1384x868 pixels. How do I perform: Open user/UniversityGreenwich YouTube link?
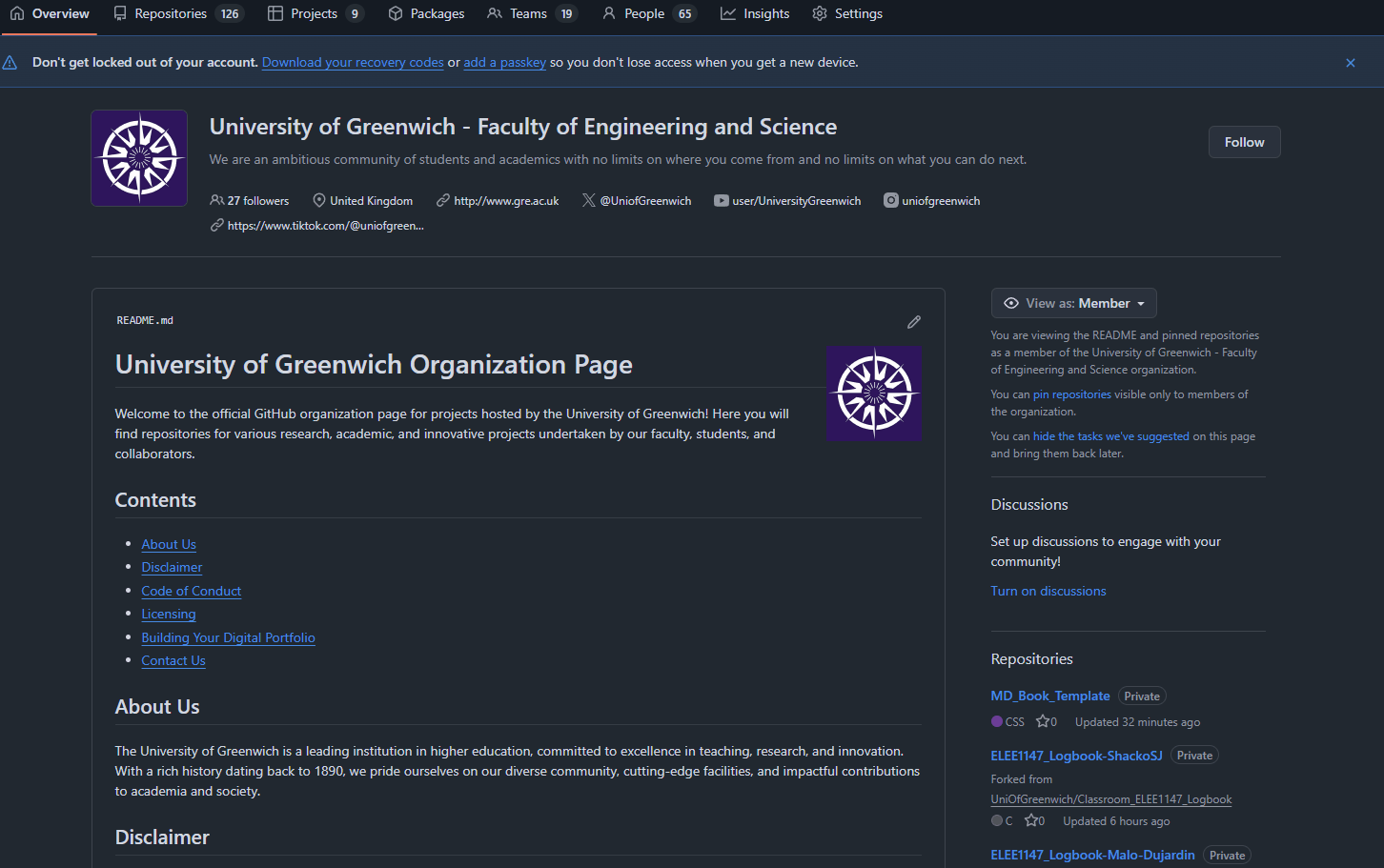coord(796,201)
